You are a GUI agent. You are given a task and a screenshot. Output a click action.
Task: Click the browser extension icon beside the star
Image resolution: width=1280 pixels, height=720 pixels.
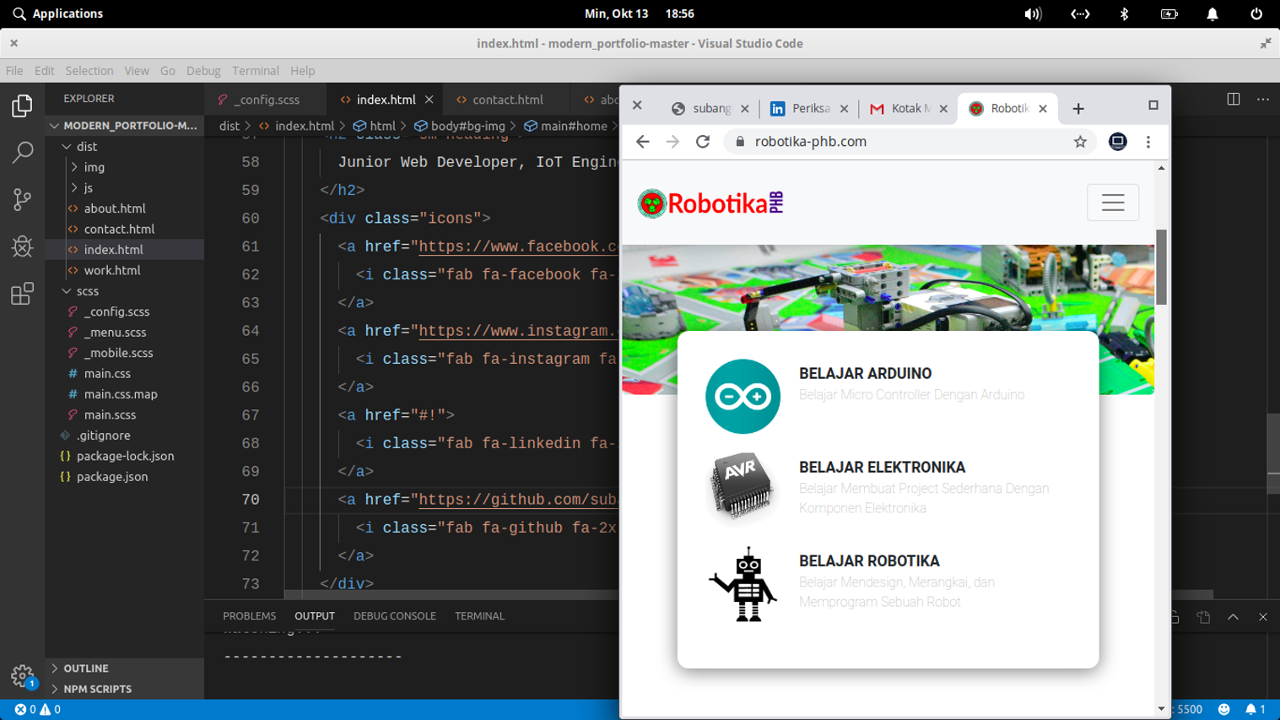pos(1118,142)
